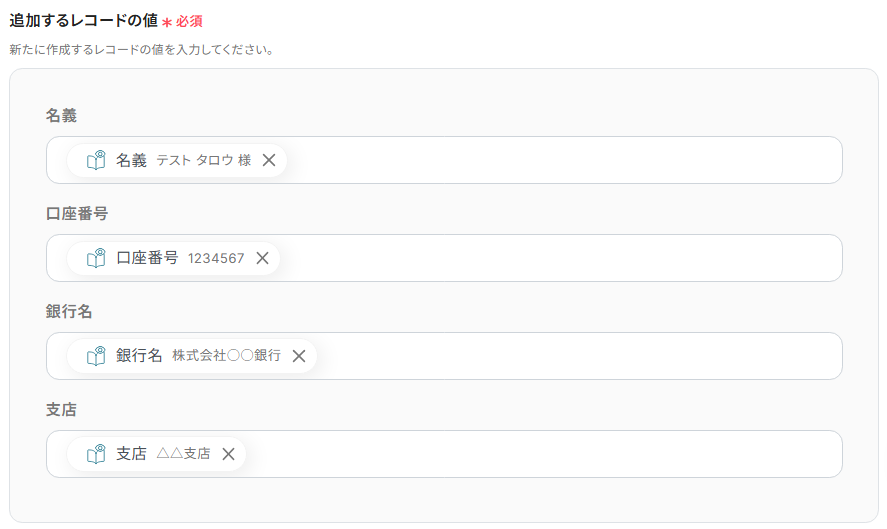Remove the 名義 tag with its X
The width and height of the screenshot is (887, 529).
[x=269, y=160]
